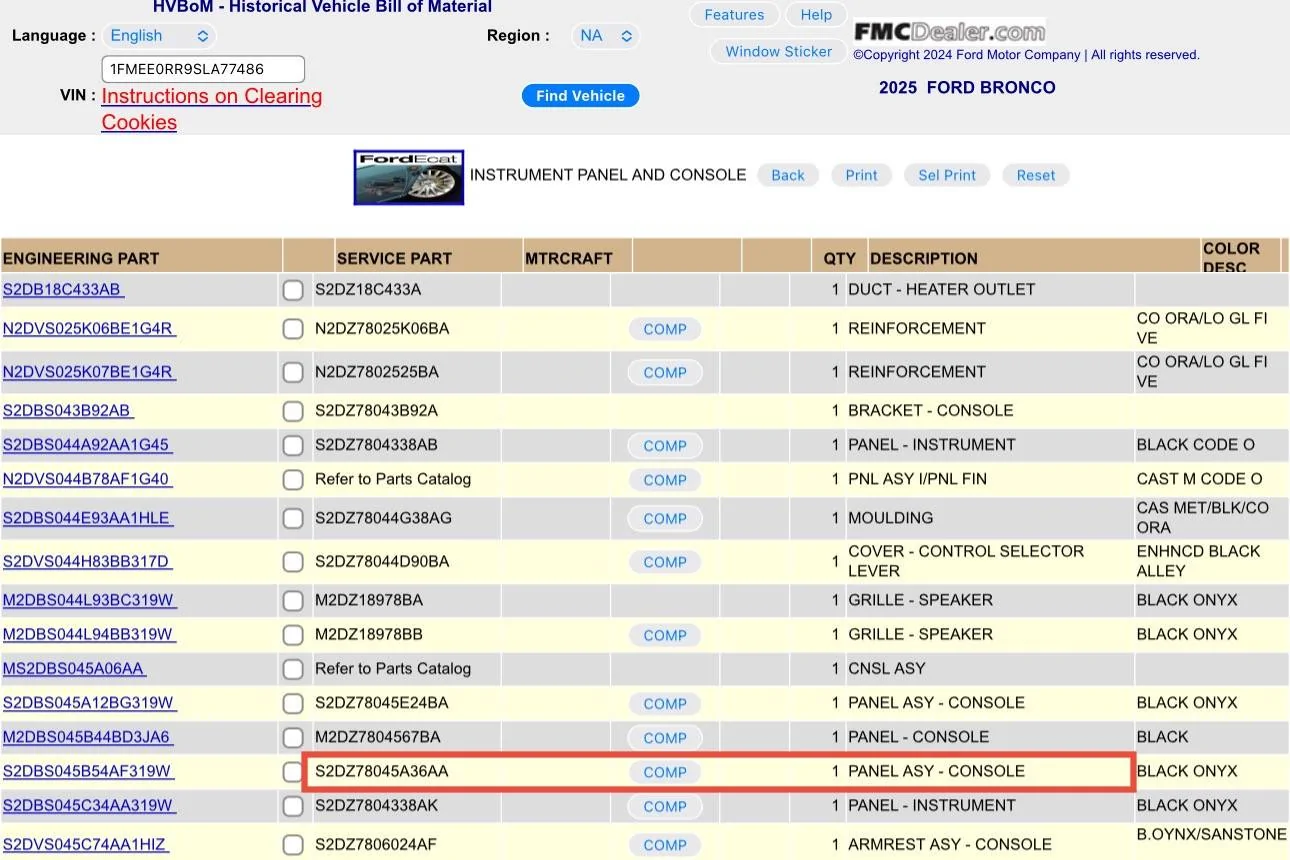1290x860 pixels.
Task: Click the S2DBS045C34AA319W link
Action: point(88,806)
